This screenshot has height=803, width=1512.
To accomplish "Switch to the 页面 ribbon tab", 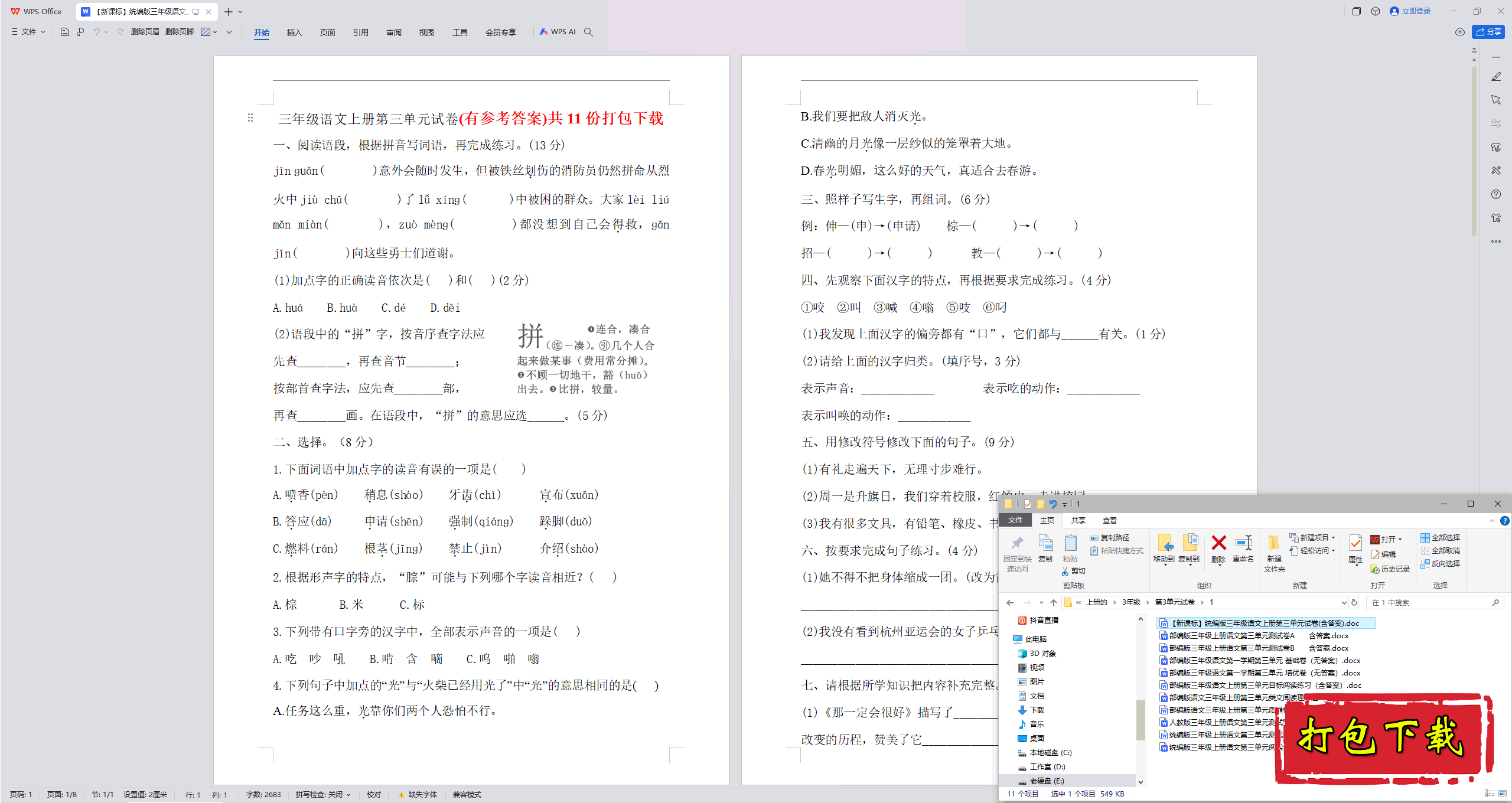I will 327,32.
